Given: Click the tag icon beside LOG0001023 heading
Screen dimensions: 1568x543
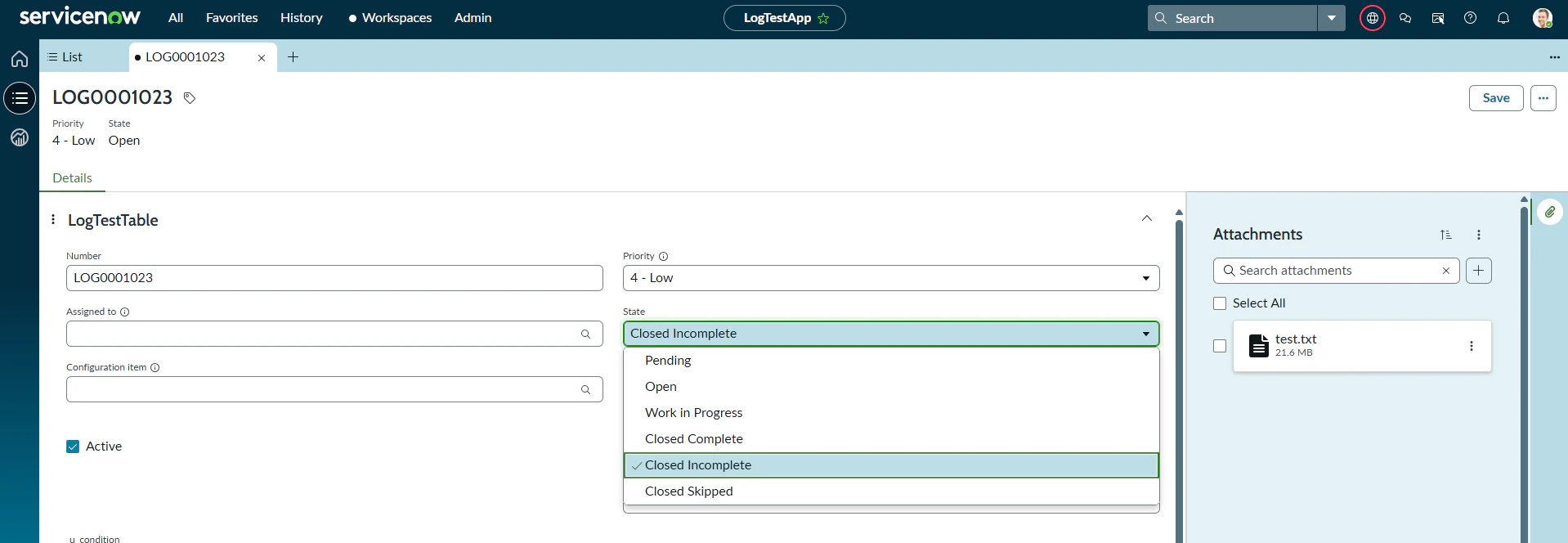Looking at the screenshot, I should pos(190,98).
